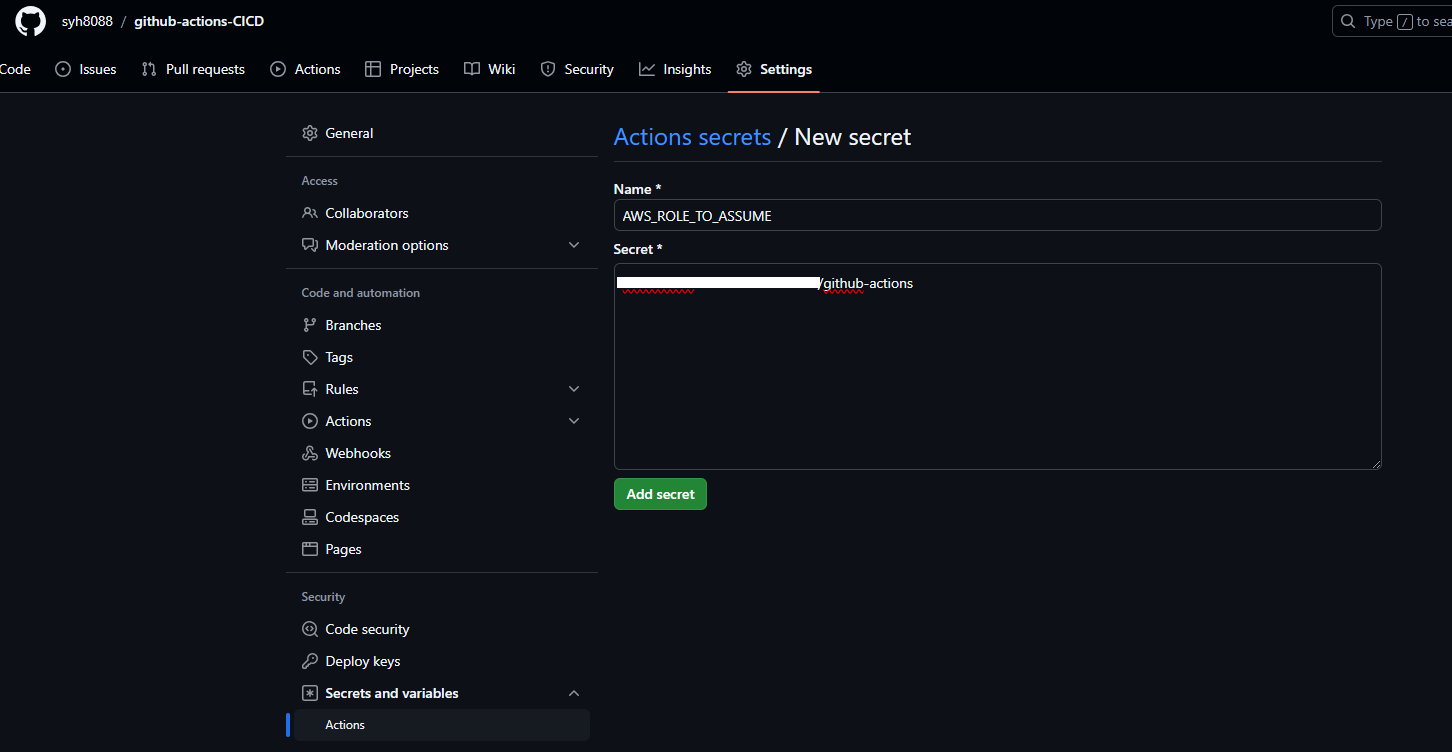Collapse Secrets and variables chevron
This screenshot has width=1452, height=752.
coord(574,693)
